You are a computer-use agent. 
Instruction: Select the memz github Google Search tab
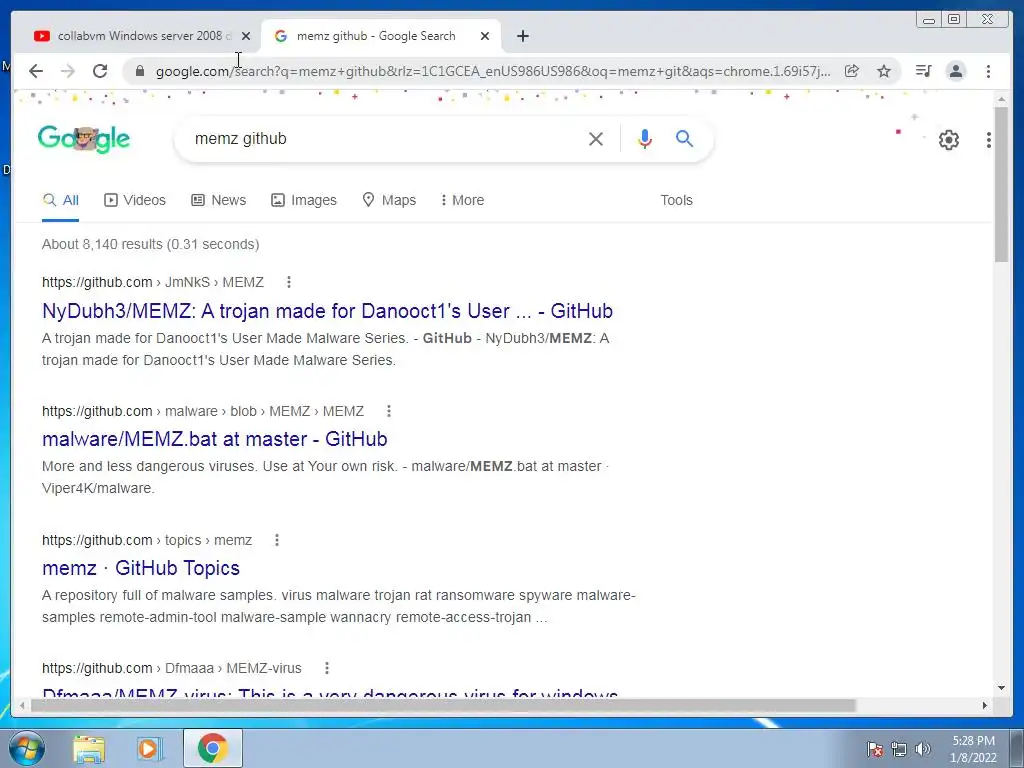click(x=381, y=36)
